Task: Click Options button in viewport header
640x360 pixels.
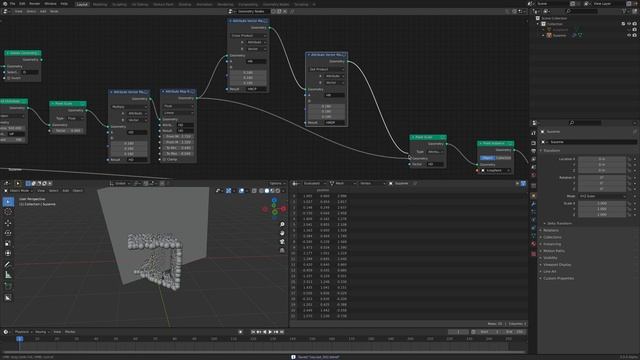Action: (x=277, y=184)
